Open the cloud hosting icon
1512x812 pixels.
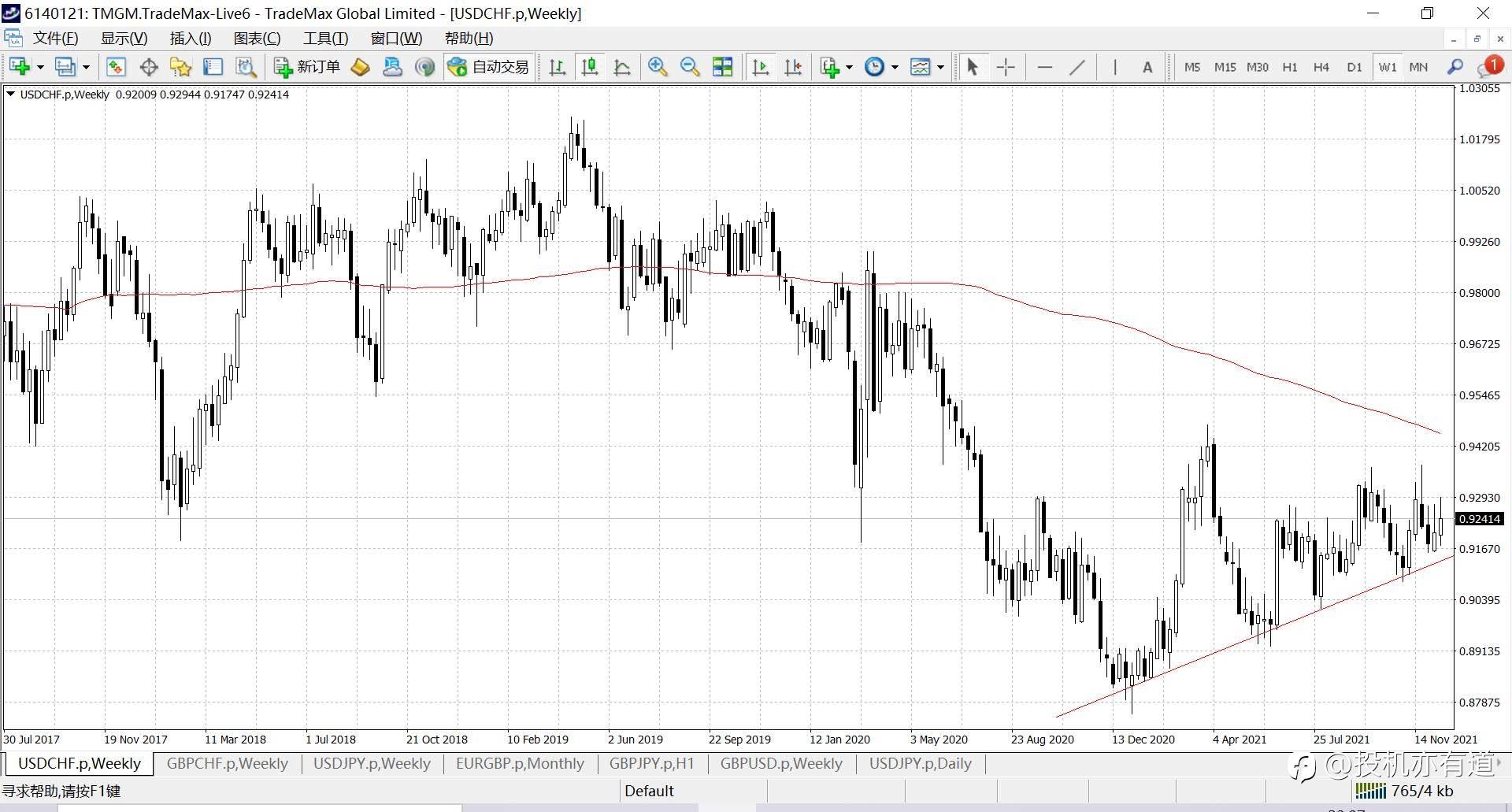click(x=392, y=67)
